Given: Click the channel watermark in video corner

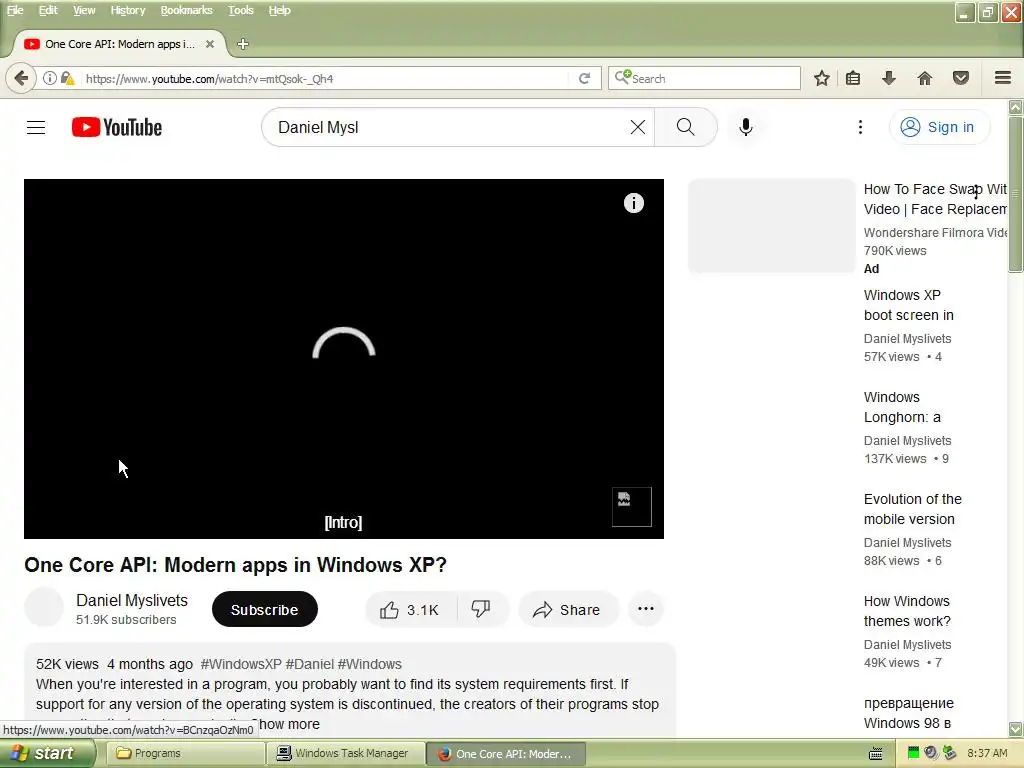Looking at the screenshot, I should pyautogui.click(x=632, y=507).
